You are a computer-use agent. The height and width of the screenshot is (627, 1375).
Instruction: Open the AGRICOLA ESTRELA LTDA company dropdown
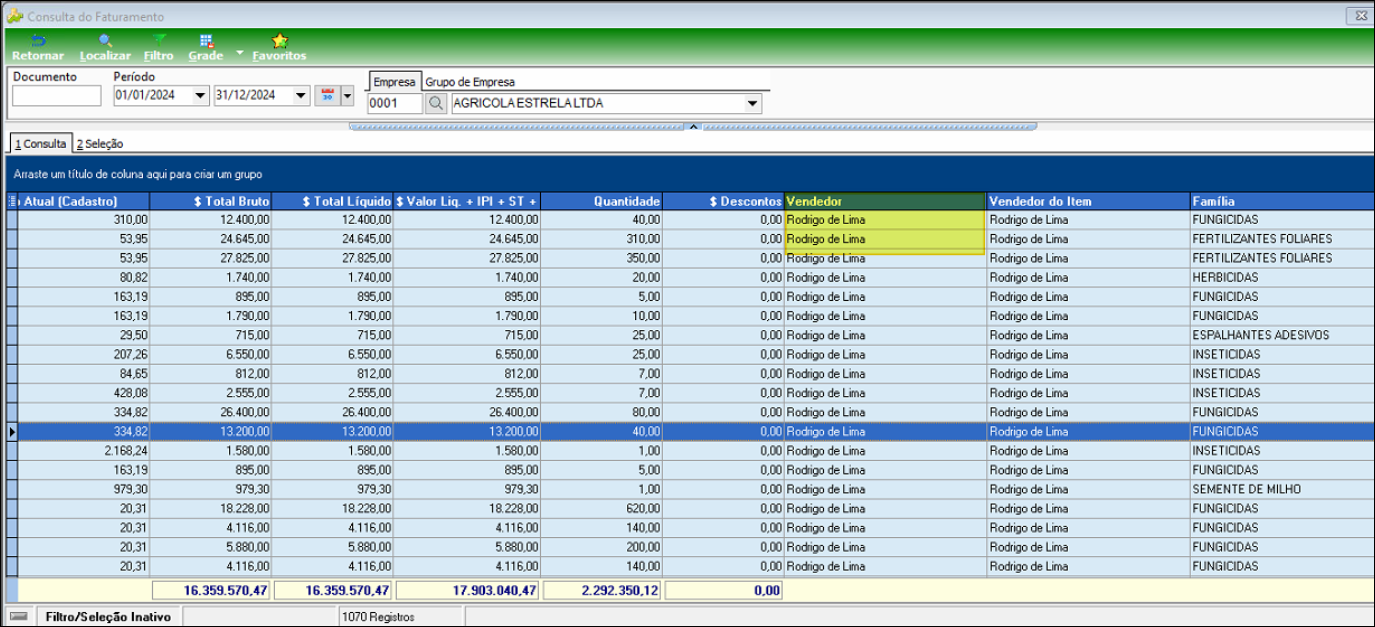[752, 103]
